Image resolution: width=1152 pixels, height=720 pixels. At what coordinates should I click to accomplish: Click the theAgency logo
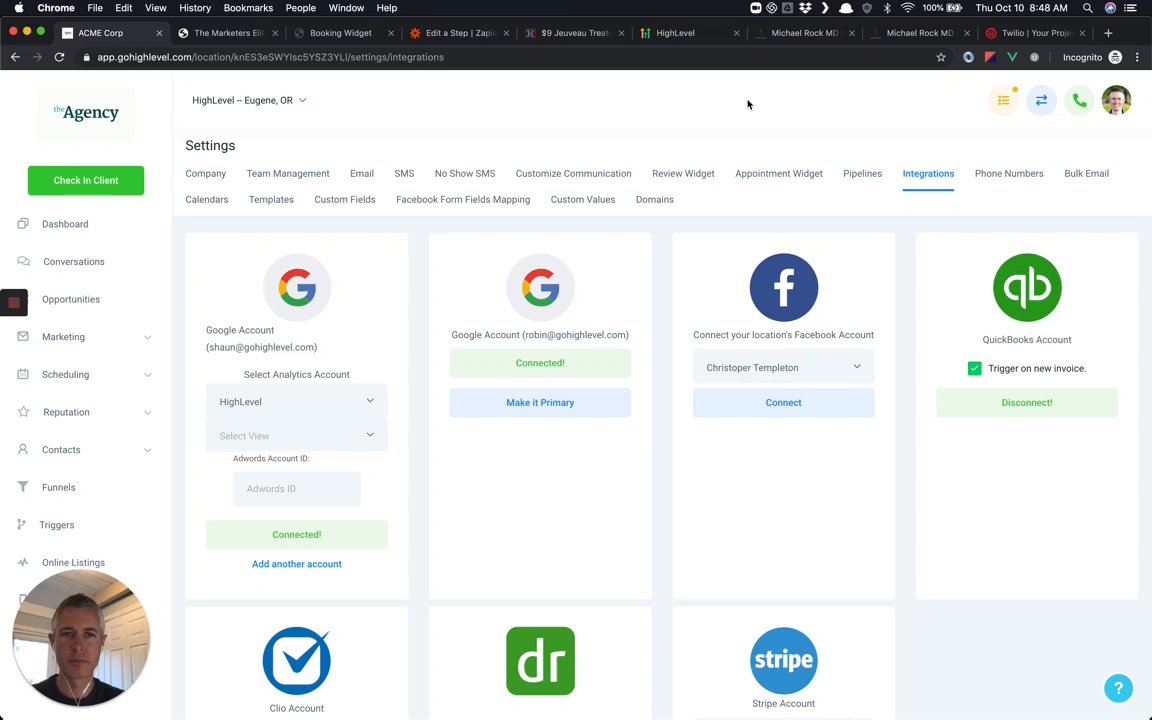coord(86,112)
